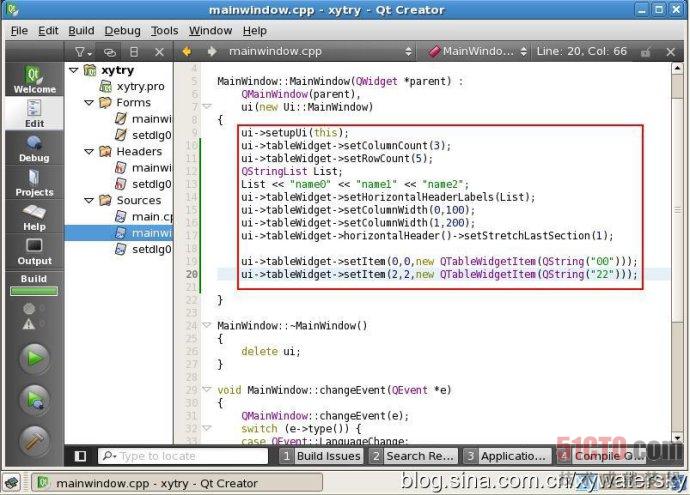Fold the switch block at line 32
The height and width of the screenshot is (495, 690).
pos(207,428)
